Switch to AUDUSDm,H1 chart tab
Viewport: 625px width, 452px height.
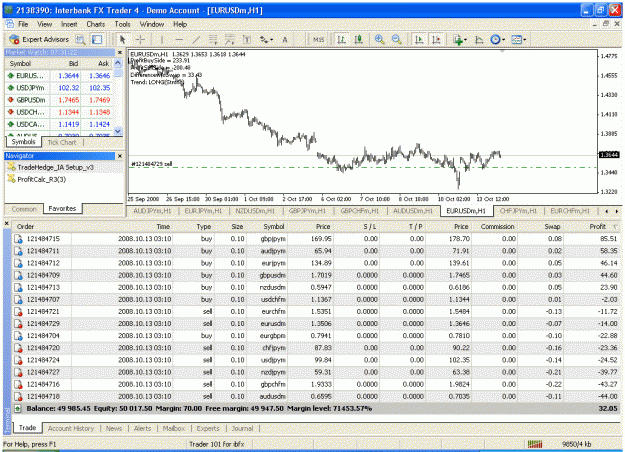(x=413, y=210)
